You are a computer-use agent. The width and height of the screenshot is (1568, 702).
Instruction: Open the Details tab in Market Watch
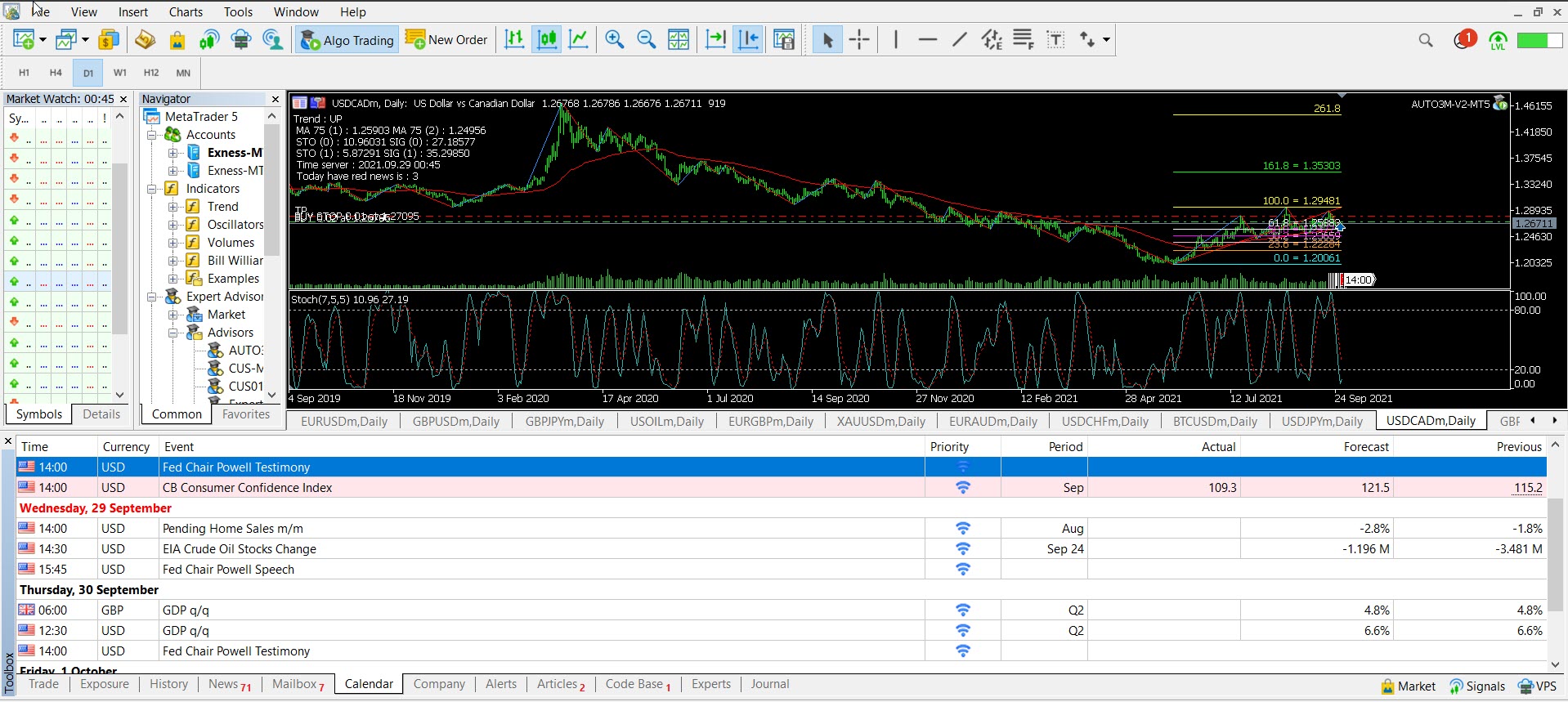coord(101,414)
